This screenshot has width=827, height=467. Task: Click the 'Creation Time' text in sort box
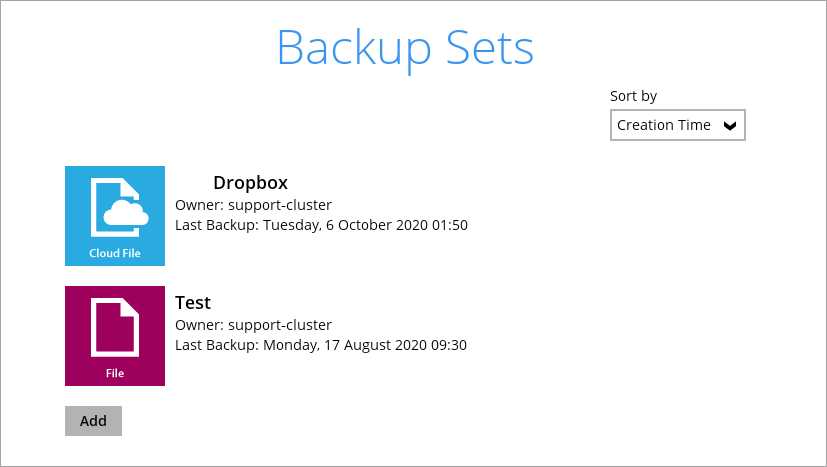tap(664, 125)
